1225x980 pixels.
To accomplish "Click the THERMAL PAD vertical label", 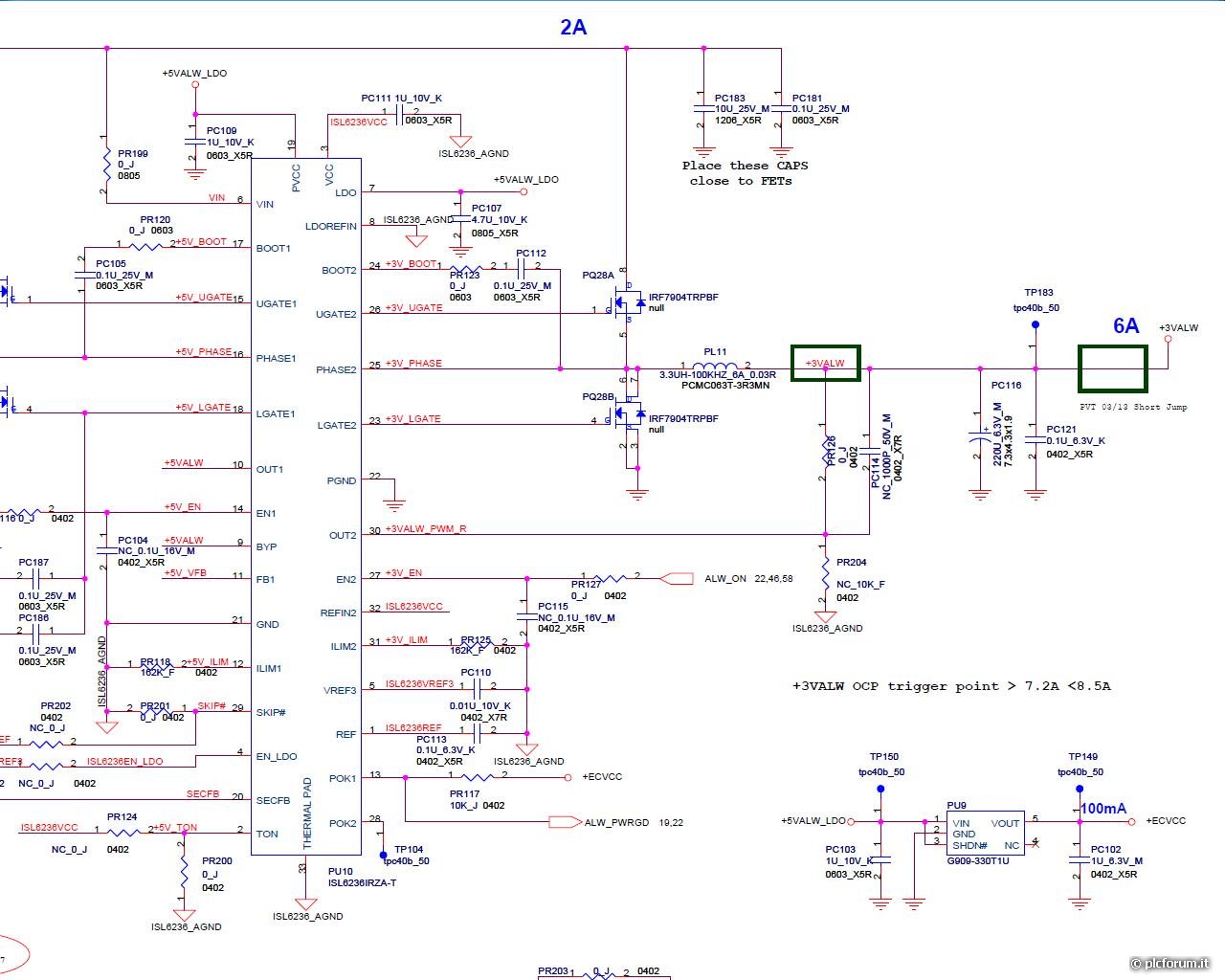I will pyautogui.click(x=307, y=813).
